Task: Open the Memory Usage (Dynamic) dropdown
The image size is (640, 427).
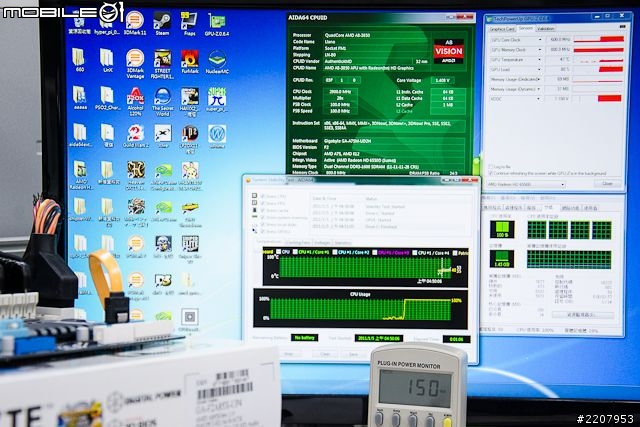Action: tap(540, 89)
